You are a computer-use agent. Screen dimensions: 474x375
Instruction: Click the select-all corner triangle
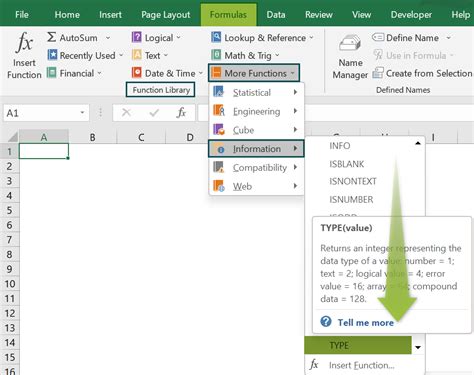point(12,137)
